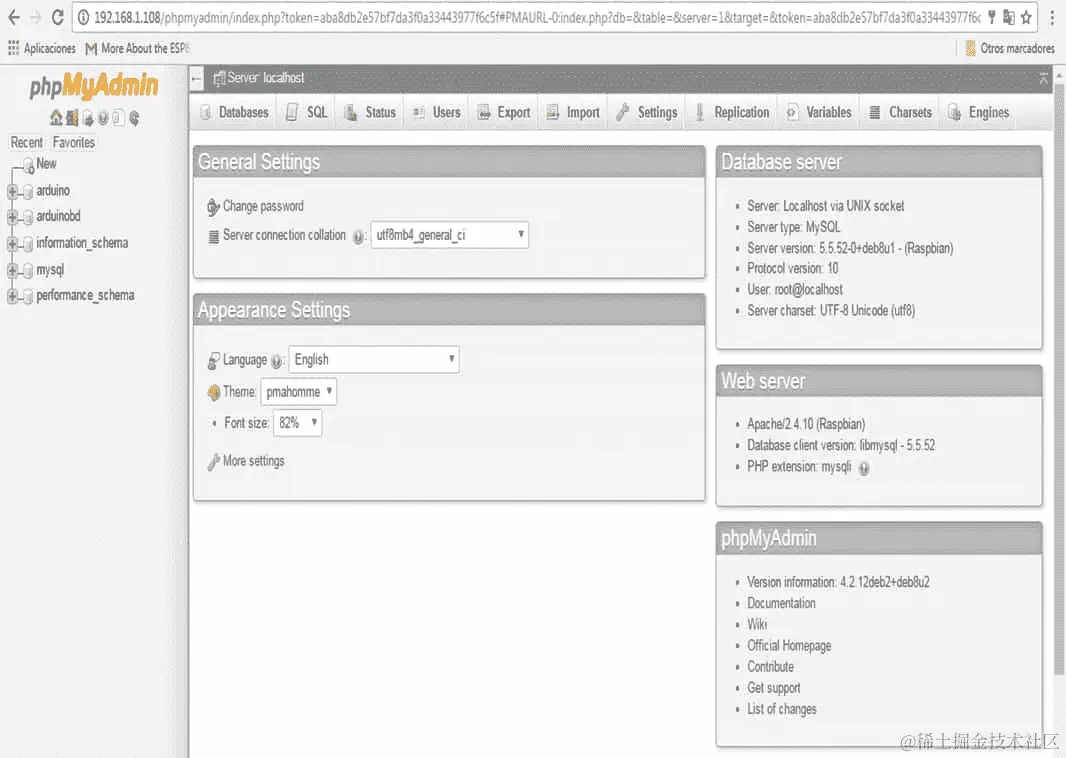The width and height of the screenshot is (1066, 758).
Task: Open the Engines tab
Action: tap(978, 113)
